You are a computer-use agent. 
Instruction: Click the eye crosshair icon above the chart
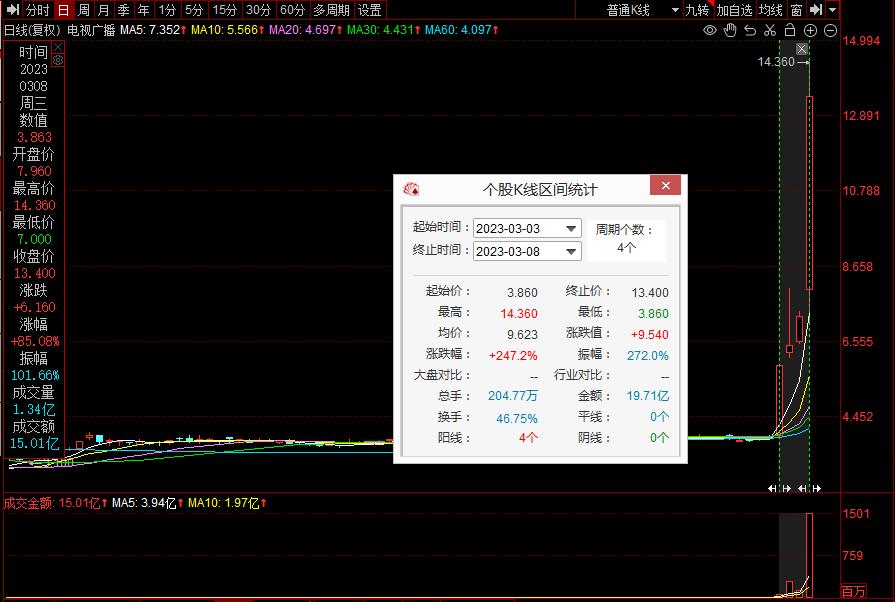click(x=711, y=31)
